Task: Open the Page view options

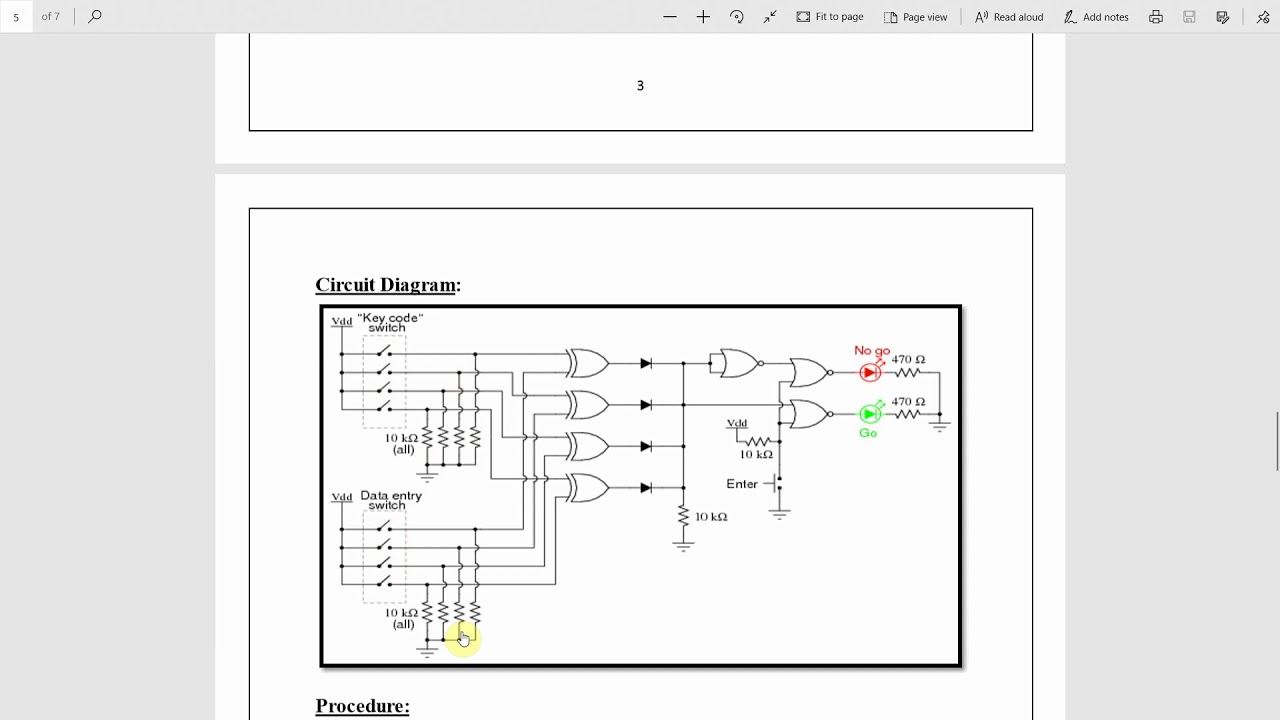Action: (x=916, y=16)
